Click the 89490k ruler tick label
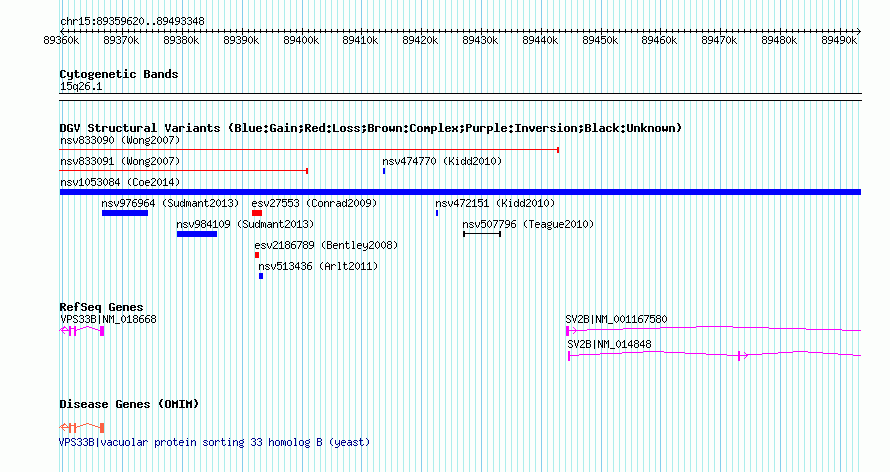This screenshot has height=472, width=890. tap(839, 40)
